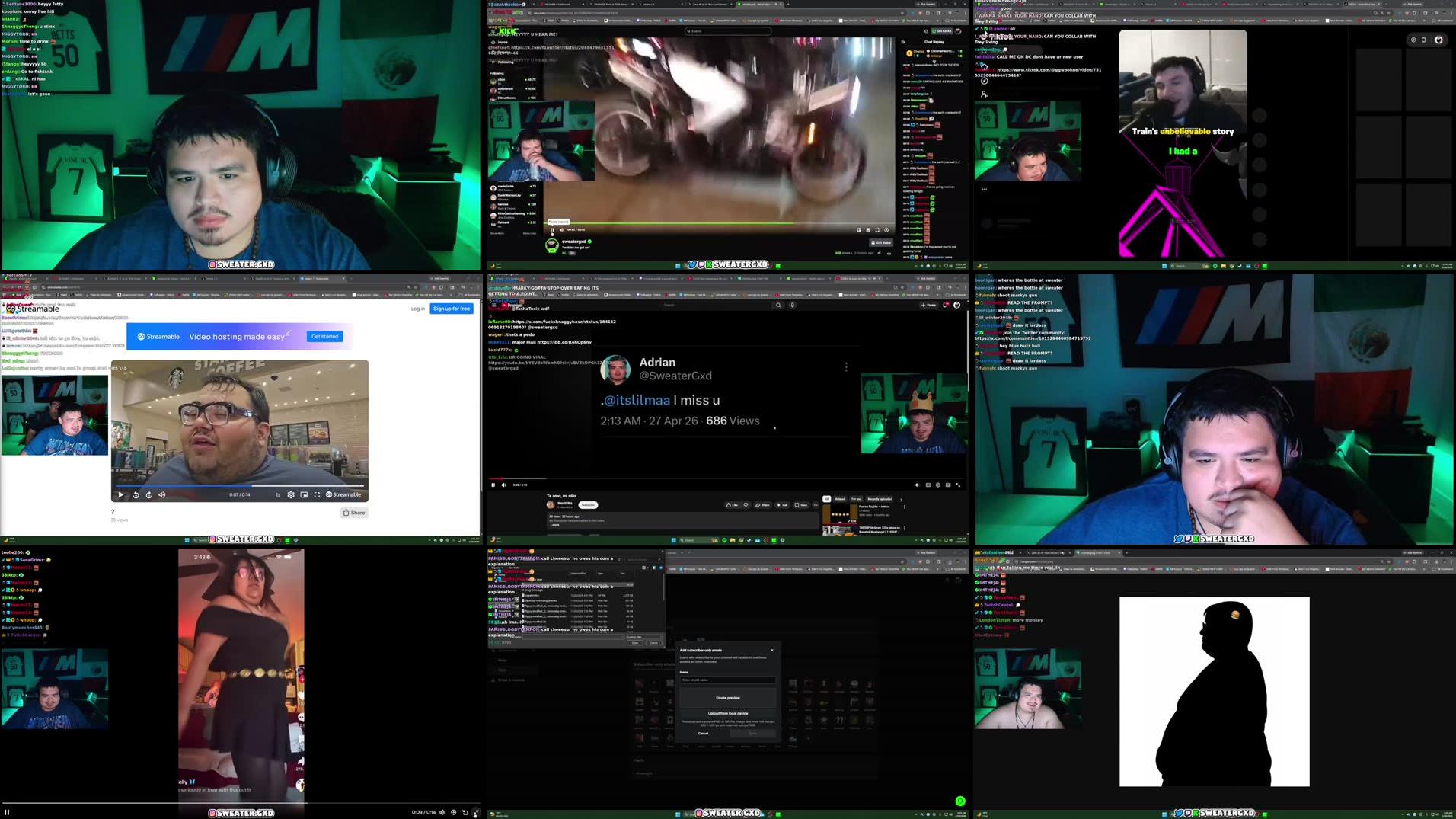The height and width of the screenshot is (819, 1456).
Task: Click the Gift Subs button on the Kick channel
Action: pyautogui.click(x=881, y=242)
